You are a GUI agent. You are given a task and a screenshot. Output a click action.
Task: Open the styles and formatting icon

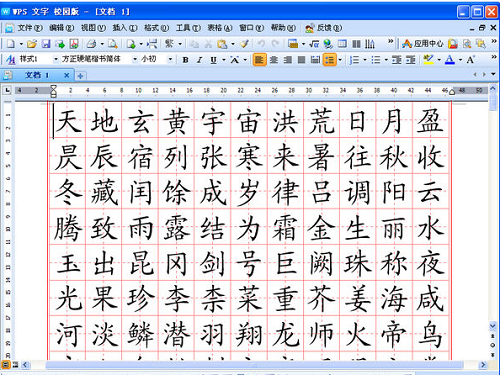pos(11,60)
